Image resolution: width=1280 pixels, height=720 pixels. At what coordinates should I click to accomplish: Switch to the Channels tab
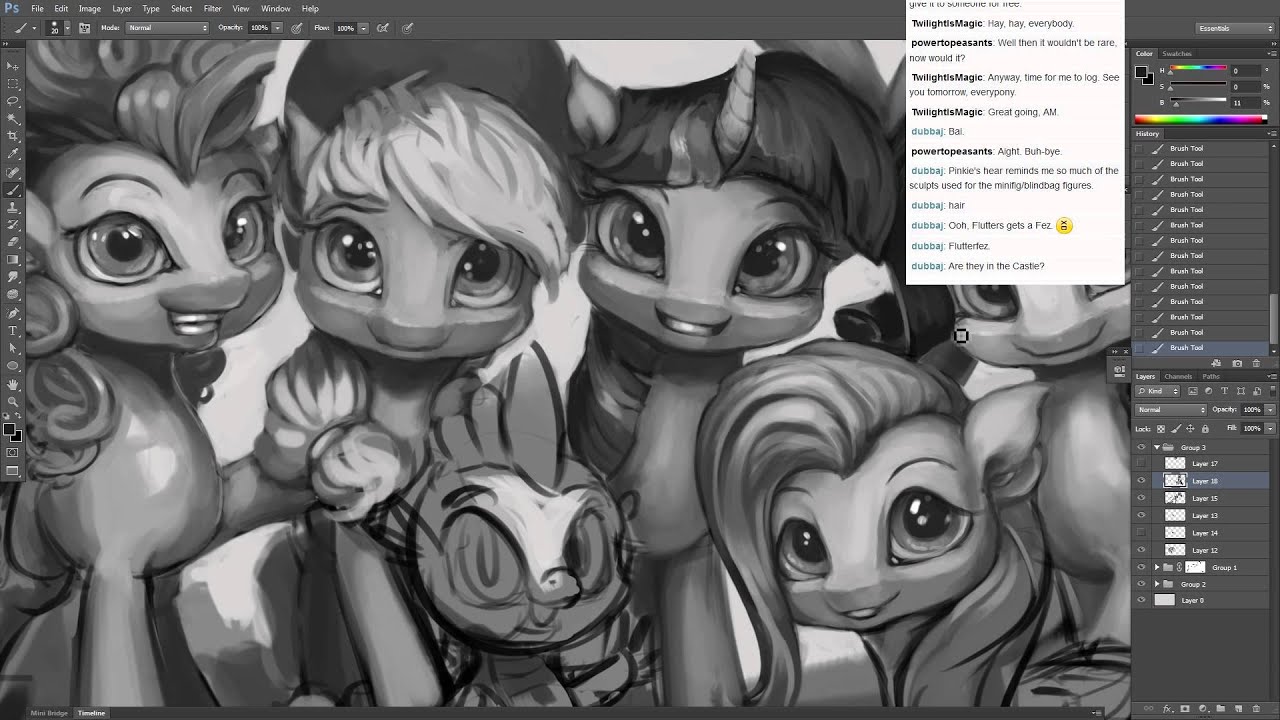[x=1177, y=376]
